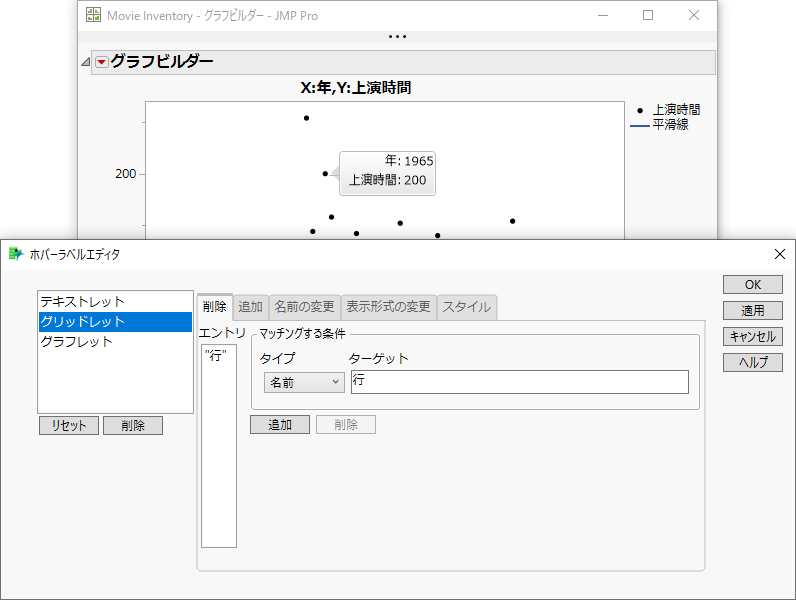Click the リセット button
This screenshot has width=796, height=600.
[69, 425]
